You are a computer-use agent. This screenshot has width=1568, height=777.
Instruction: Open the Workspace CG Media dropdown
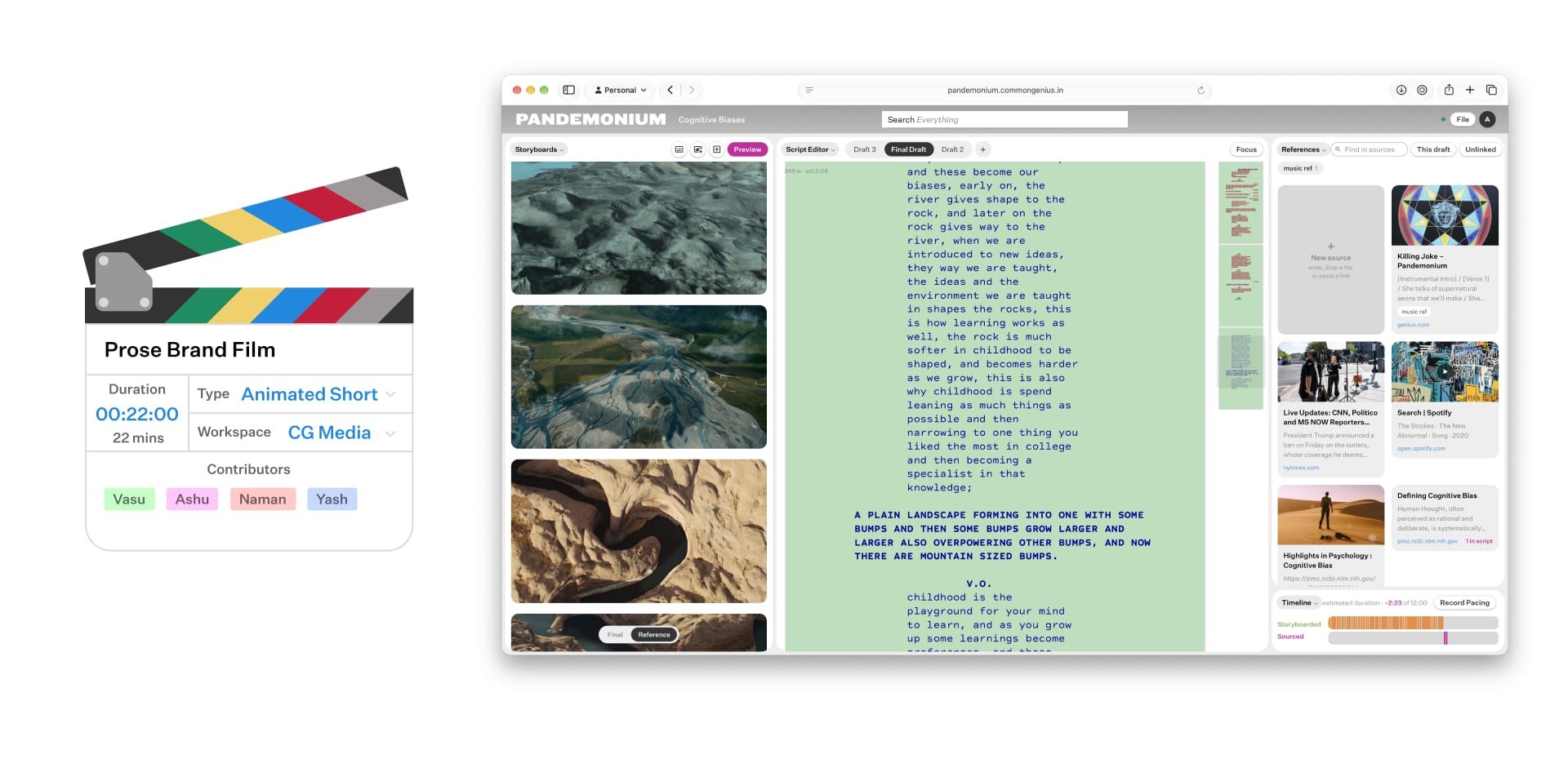coord(341,433)
